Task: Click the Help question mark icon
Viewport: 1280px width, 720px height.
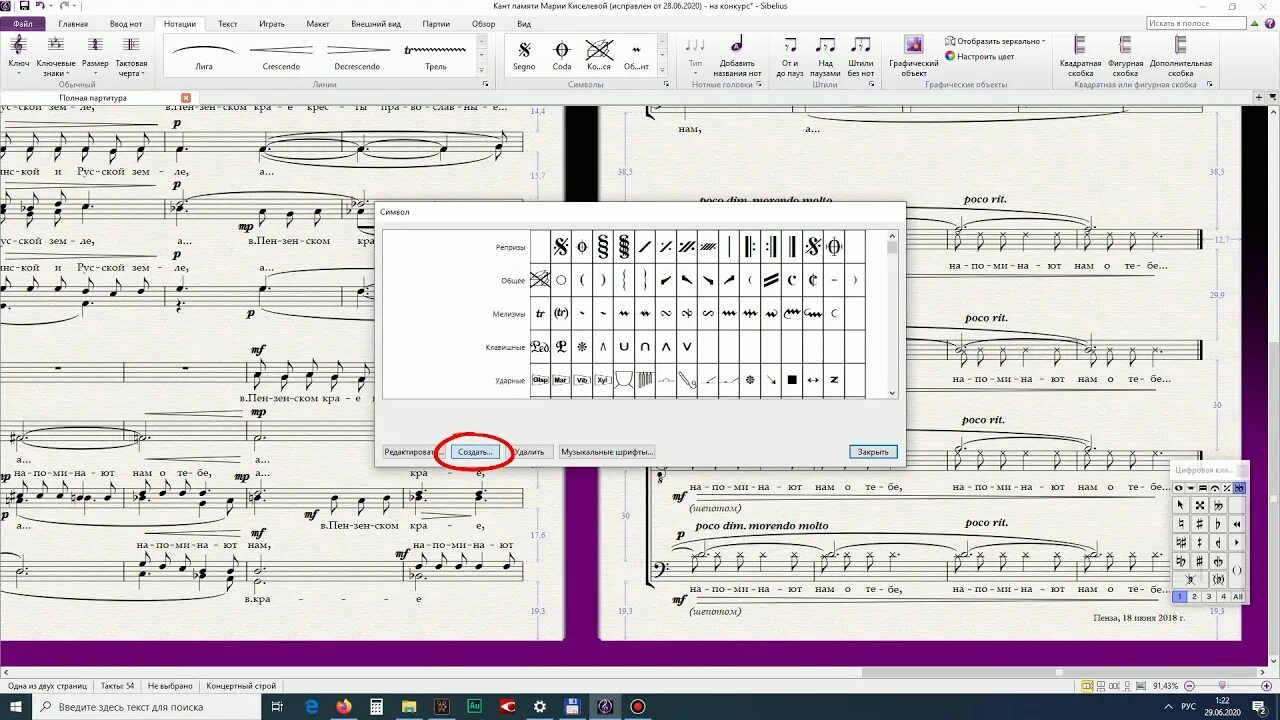Action: [x=1271, y=23]
